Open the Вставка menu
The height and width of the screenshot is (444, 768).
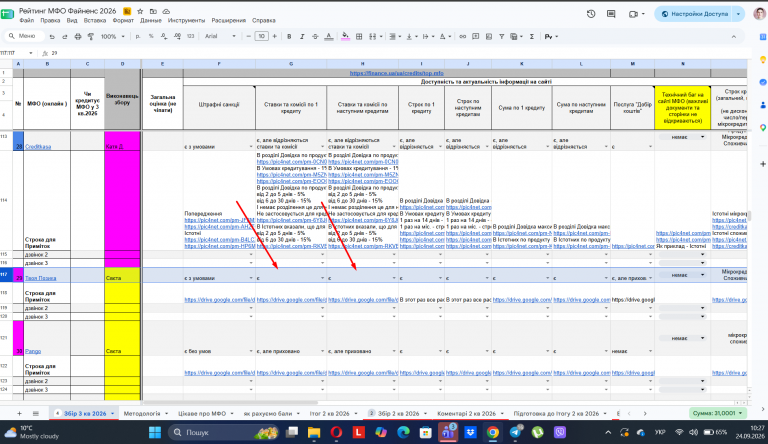95,21
